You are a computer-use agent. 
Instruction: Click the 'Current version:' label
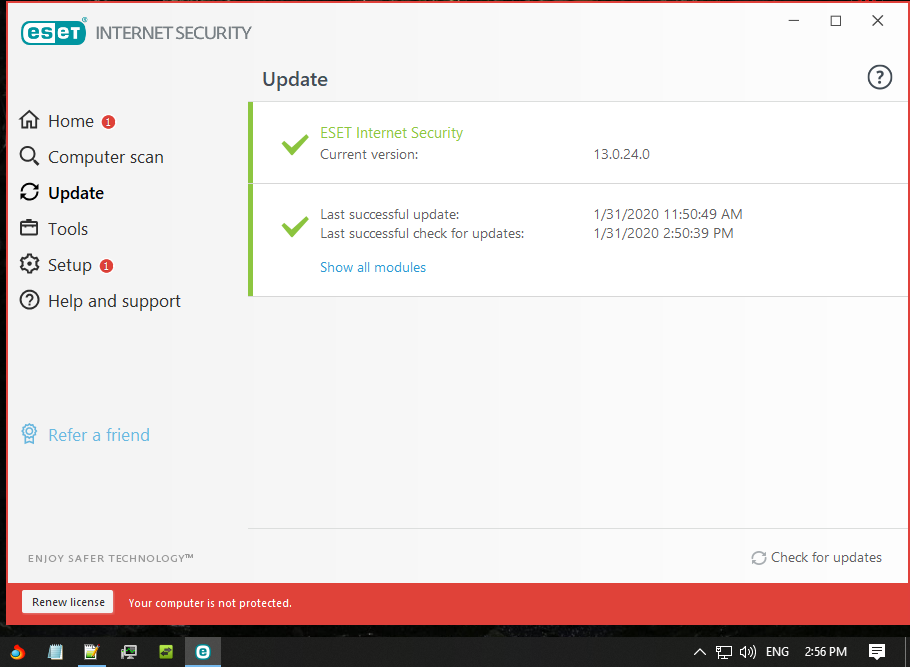(369, 154)
